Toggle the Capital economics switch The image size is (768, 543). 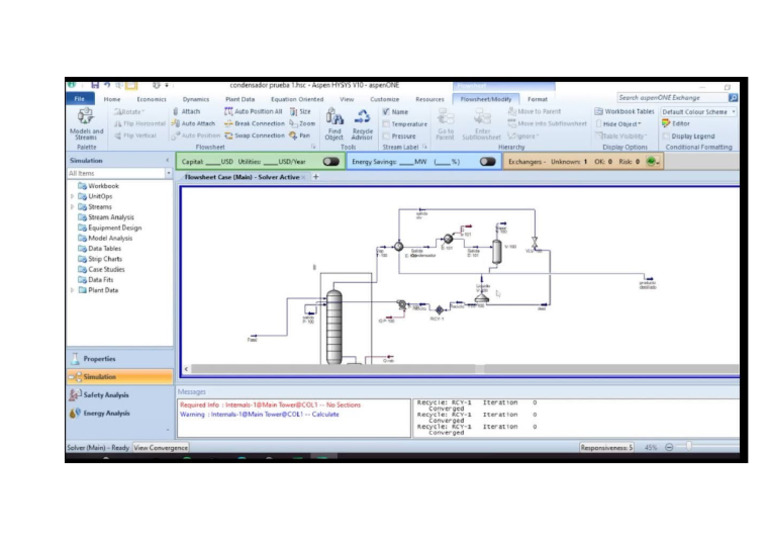[x=331, y=162]
